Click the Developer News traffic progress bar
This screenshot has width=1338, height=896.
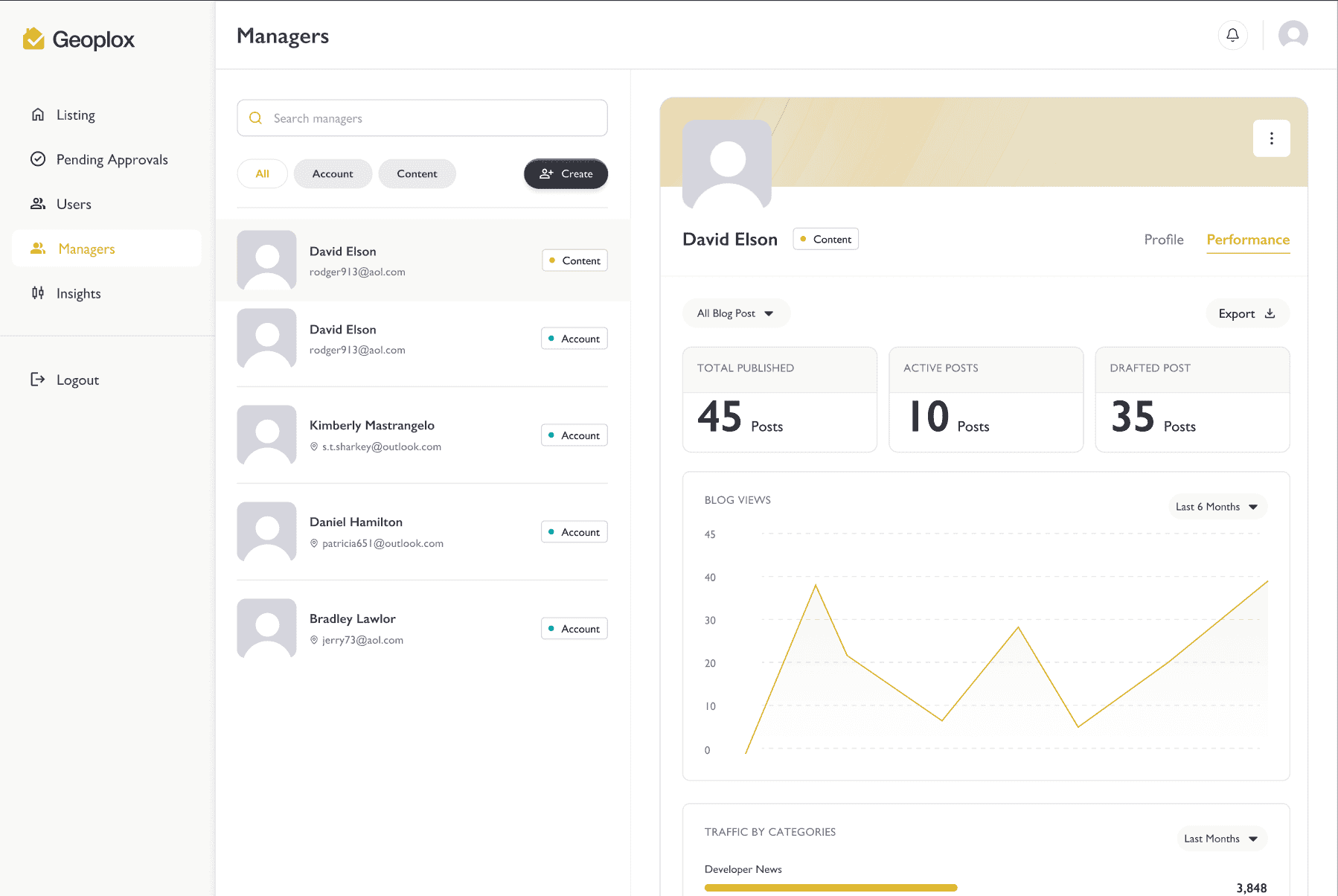click(x=830, y=888)
